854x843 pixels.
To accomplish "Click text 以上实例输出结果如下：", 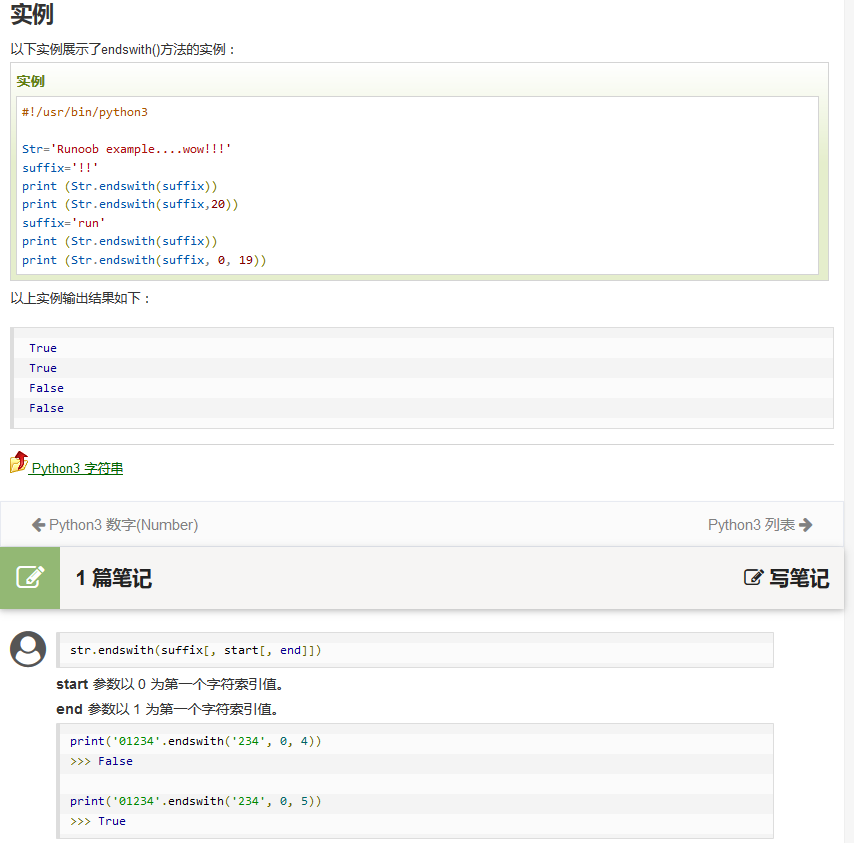I will tap(81, 298).
